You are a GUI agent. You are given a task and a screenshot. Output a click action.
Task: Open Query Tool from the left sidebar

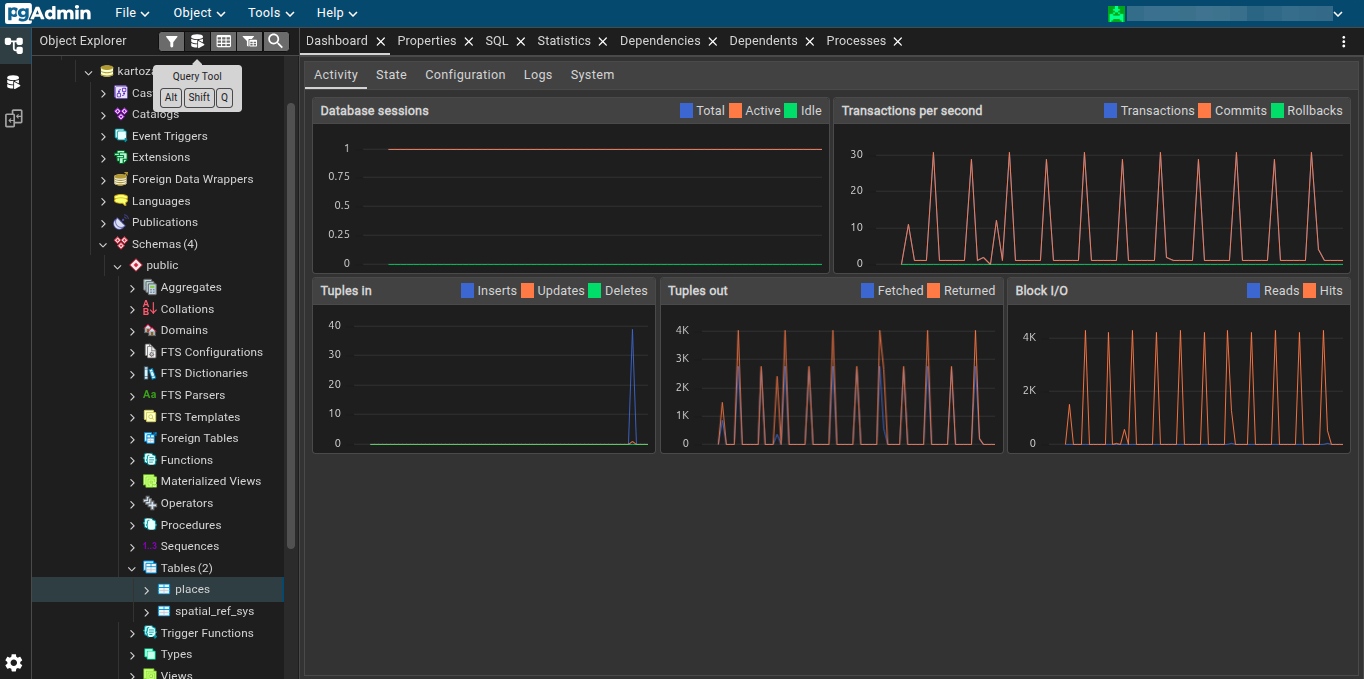coord(14,83)
